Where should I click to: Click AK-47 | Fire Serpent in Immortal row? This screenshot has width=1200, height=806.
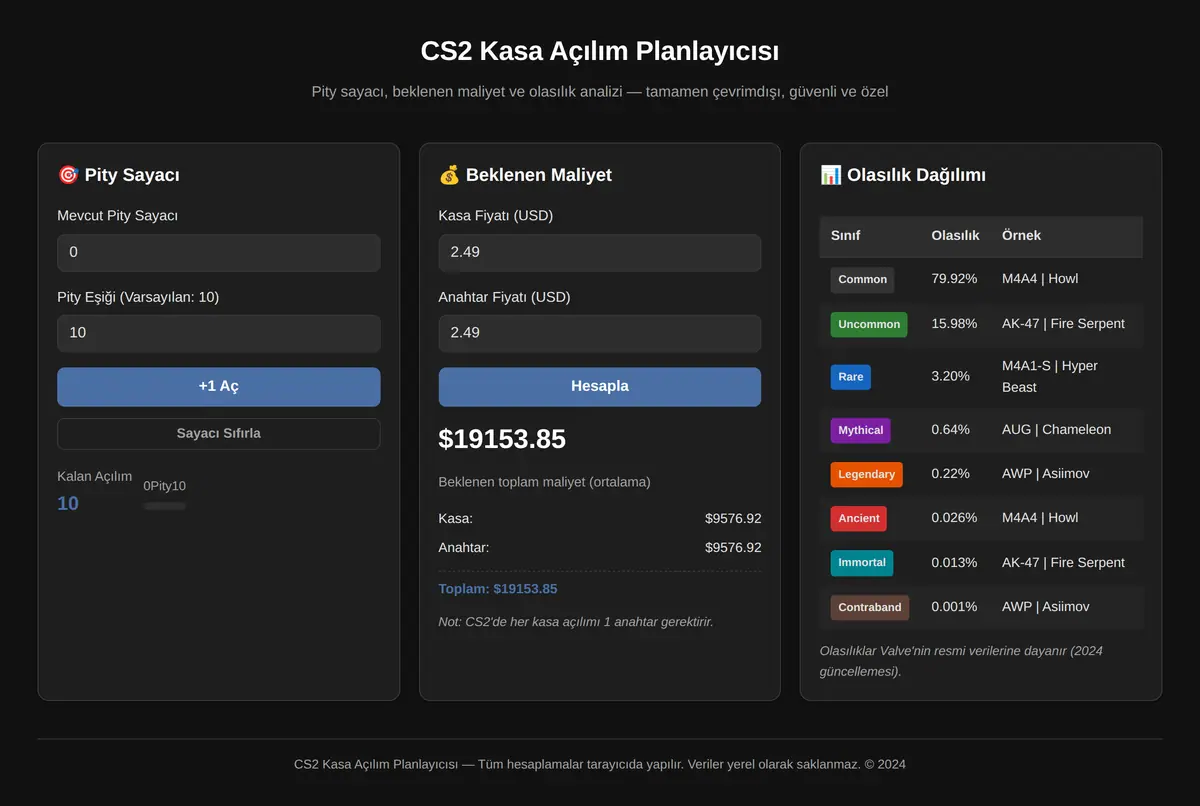1063,563
